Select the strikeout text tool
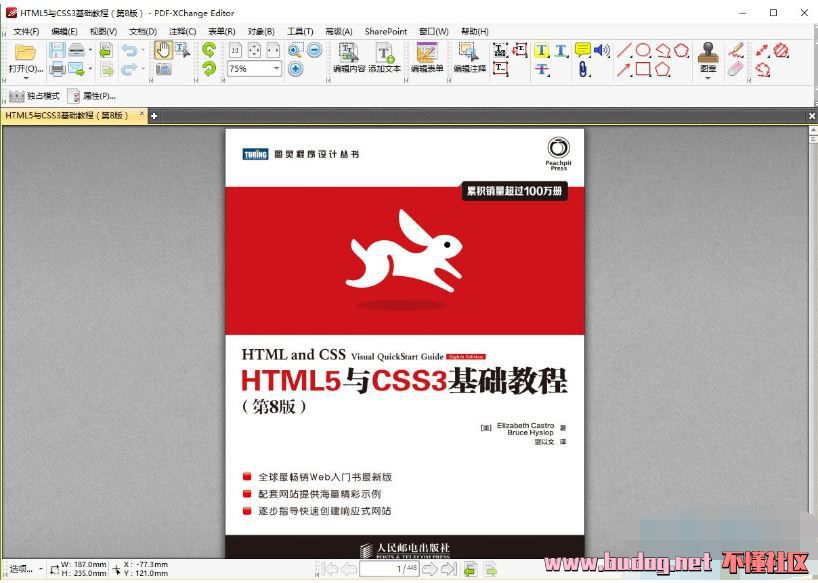 [x=542, y=69]
